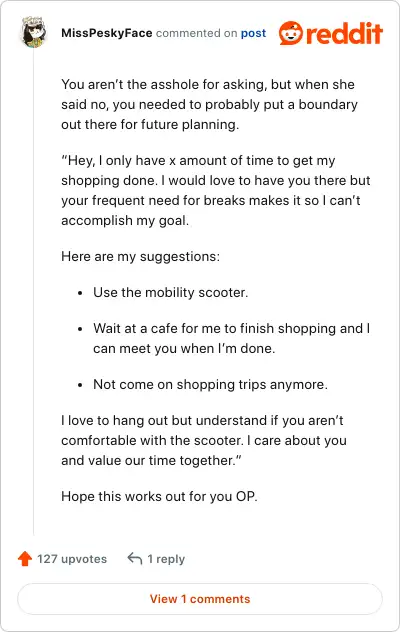Screen dimensions: 400x632
Task: Click the 'Hope this works out' closing line
Action: 159,496
